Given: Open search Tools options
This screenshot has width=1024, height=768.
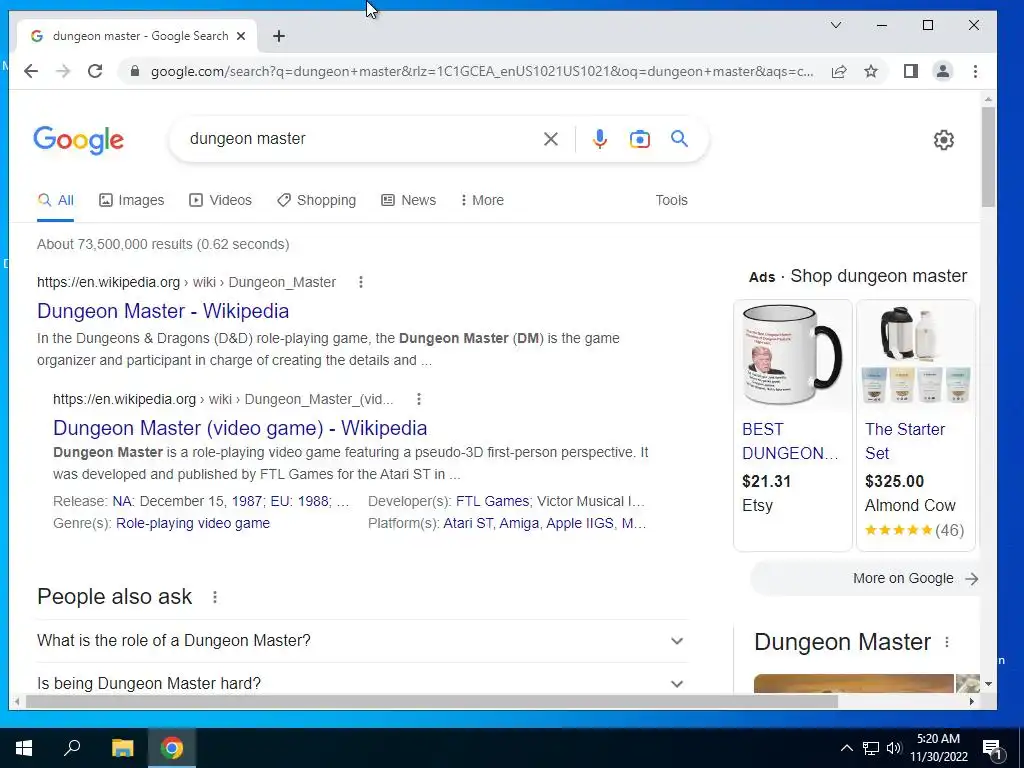Looking at the screenshot, I should [x=671, y=200].
